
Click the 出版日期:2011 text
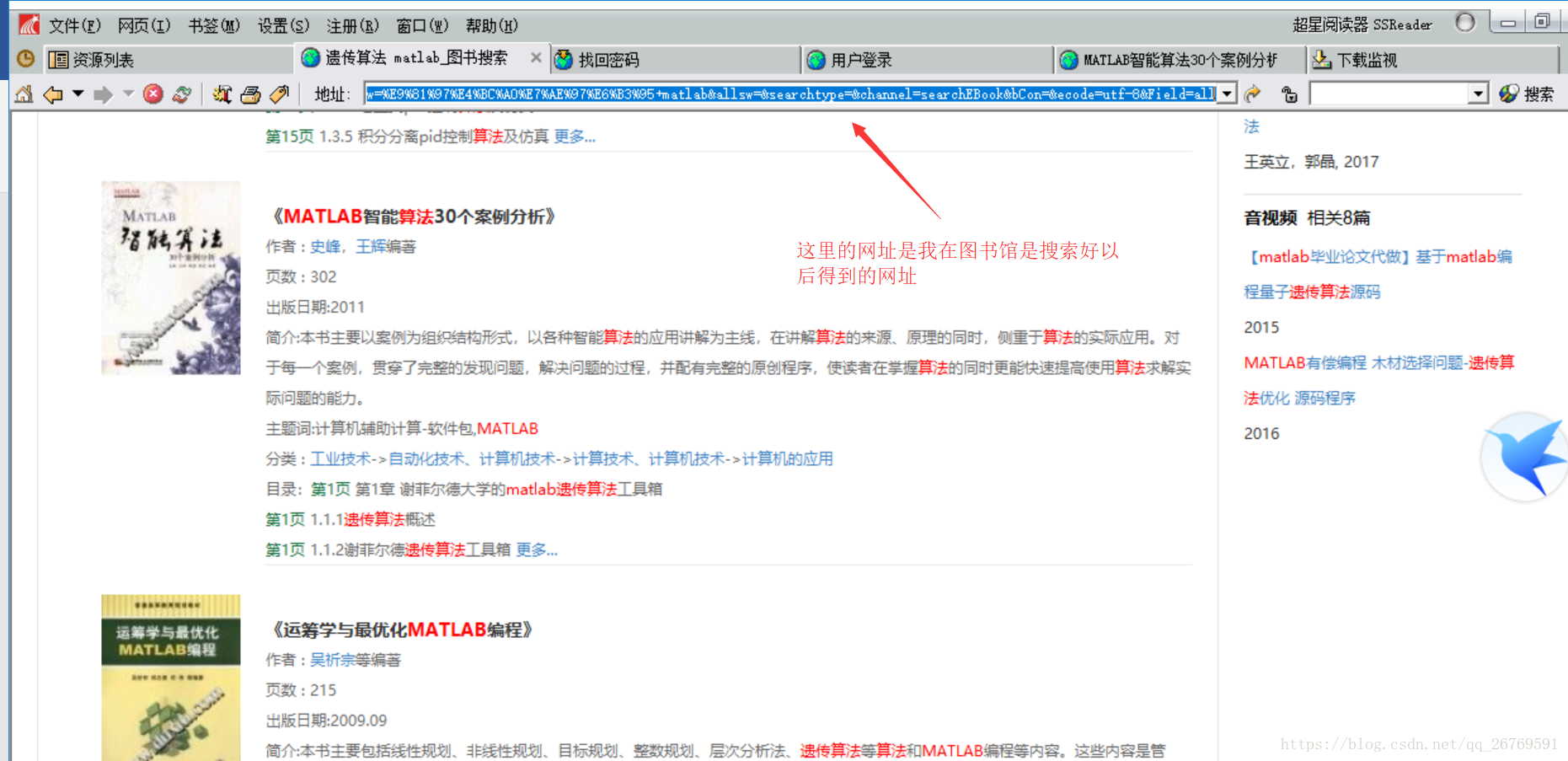coord(315,307)
